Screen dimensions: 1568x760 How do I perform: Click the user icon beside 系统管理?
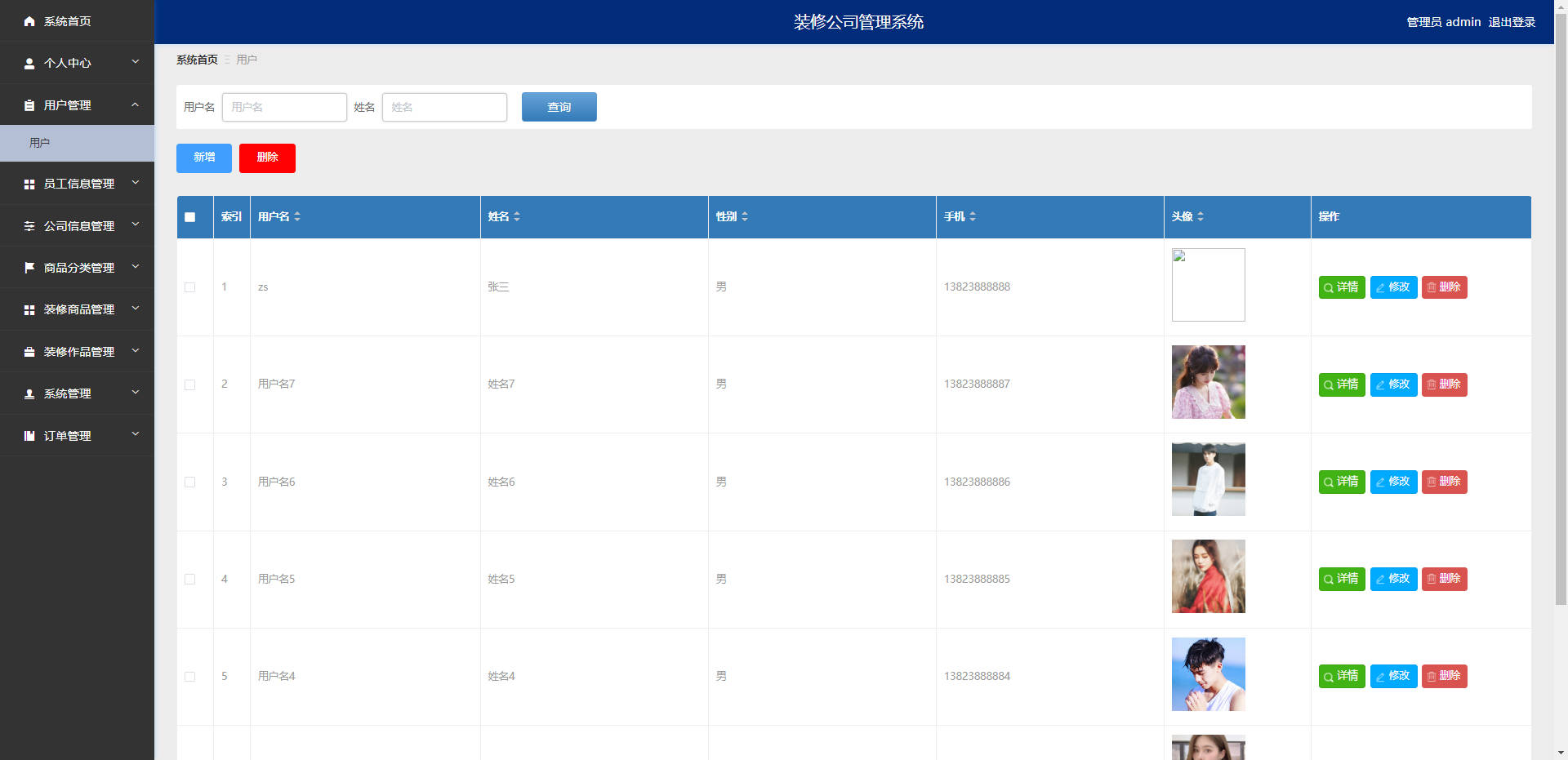click(29, 393)
